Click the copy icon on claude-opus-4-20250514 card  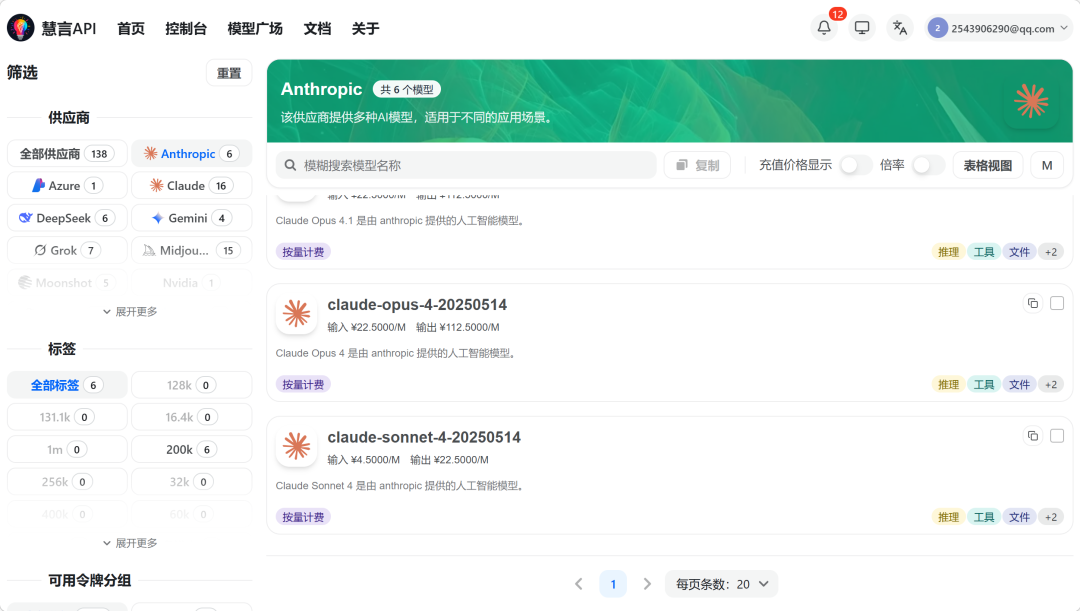click(1033, 303)
